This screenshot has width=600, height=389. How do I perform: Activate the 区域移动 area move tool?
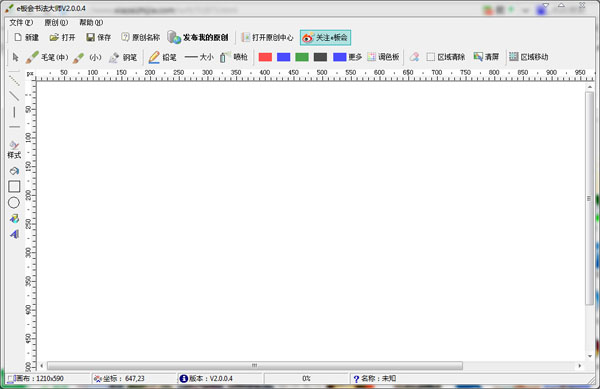(x=528, y=57)
